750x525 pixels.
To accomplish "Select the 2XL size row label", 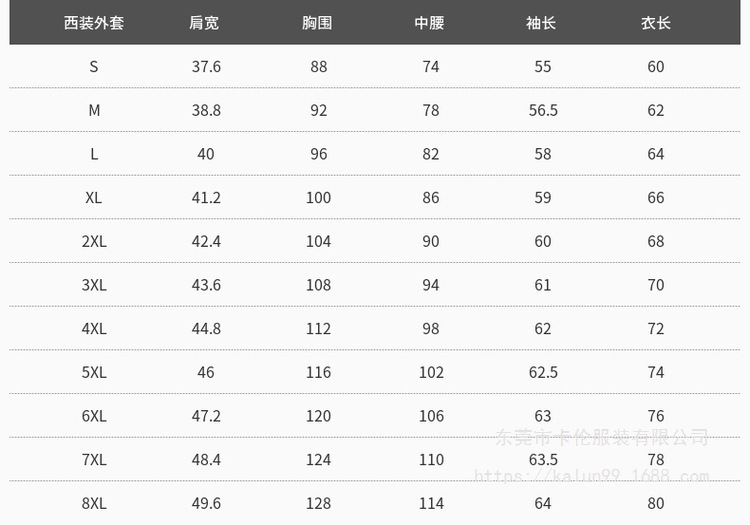I will coord(94,242).
